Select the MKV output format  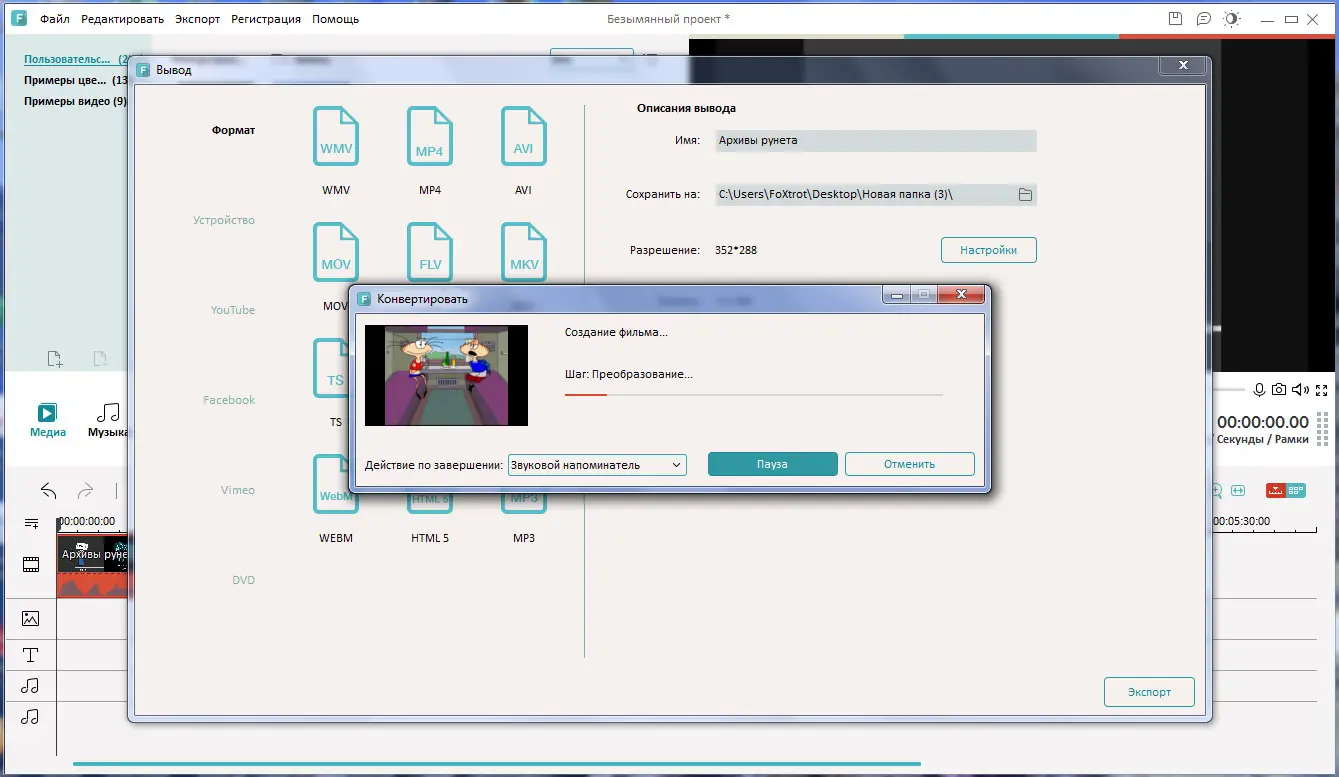[x=523, y=252]
